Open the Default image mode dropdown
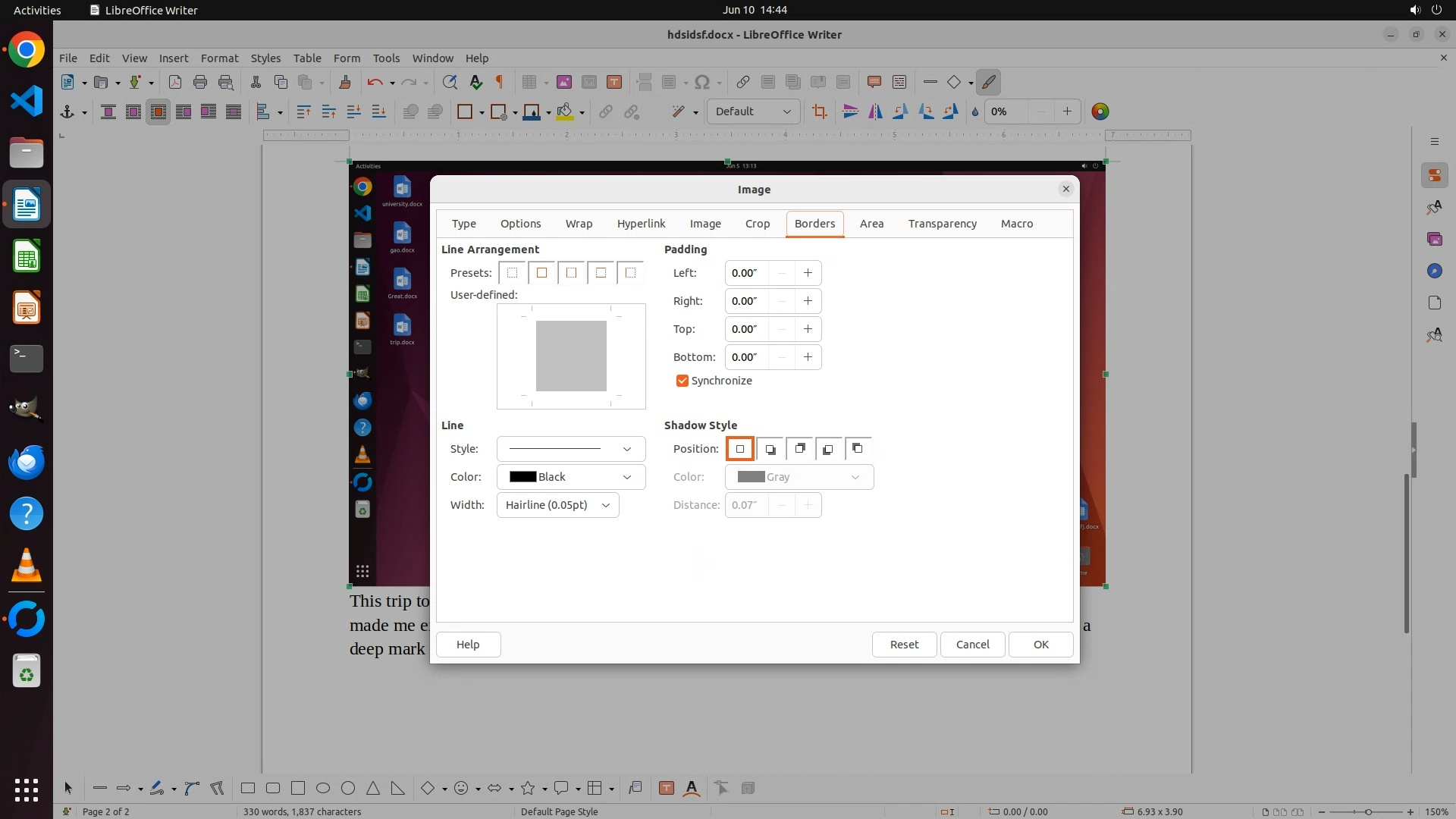1456x819 pixels. coord(752,111)
